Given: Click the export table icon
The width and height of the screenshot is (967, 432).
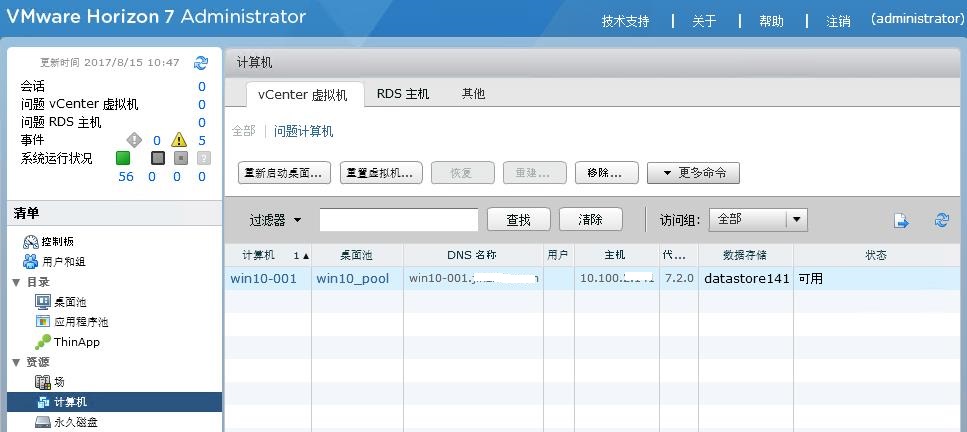Looking at the screenshot, I should [902, 220].
